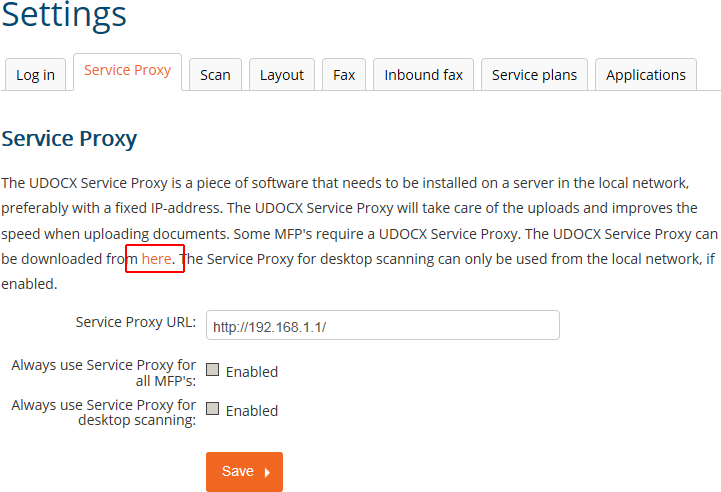Image resolution: width=721 pixels, height=492 pixels.
Task: Go to the Fax tab
Action: 344,74
